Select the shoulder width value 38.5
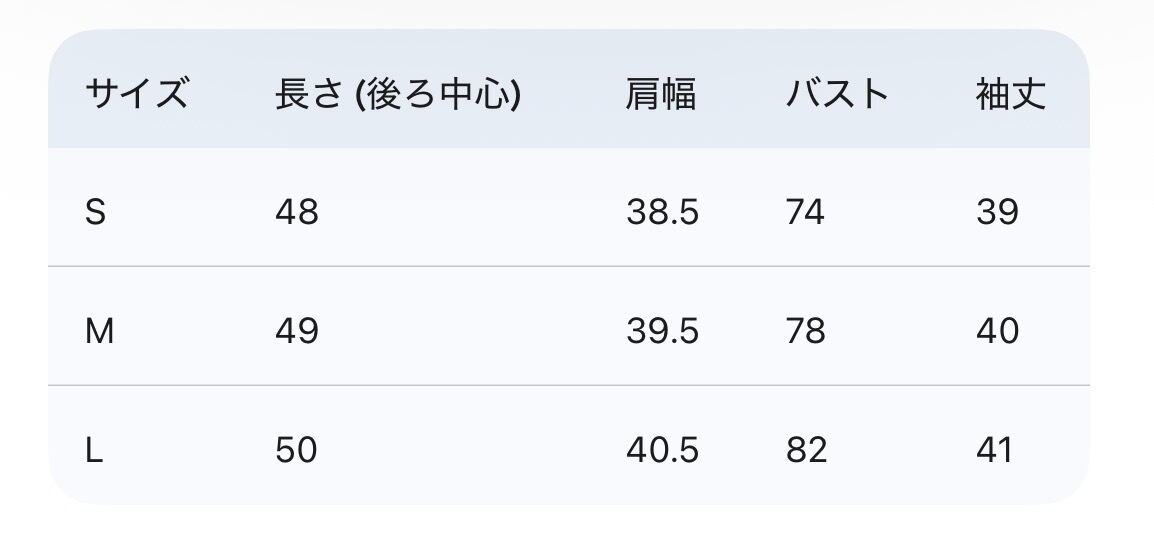The width and height of the screenshot is (1154, 539). pyautogui.click(x=662, y=212)
